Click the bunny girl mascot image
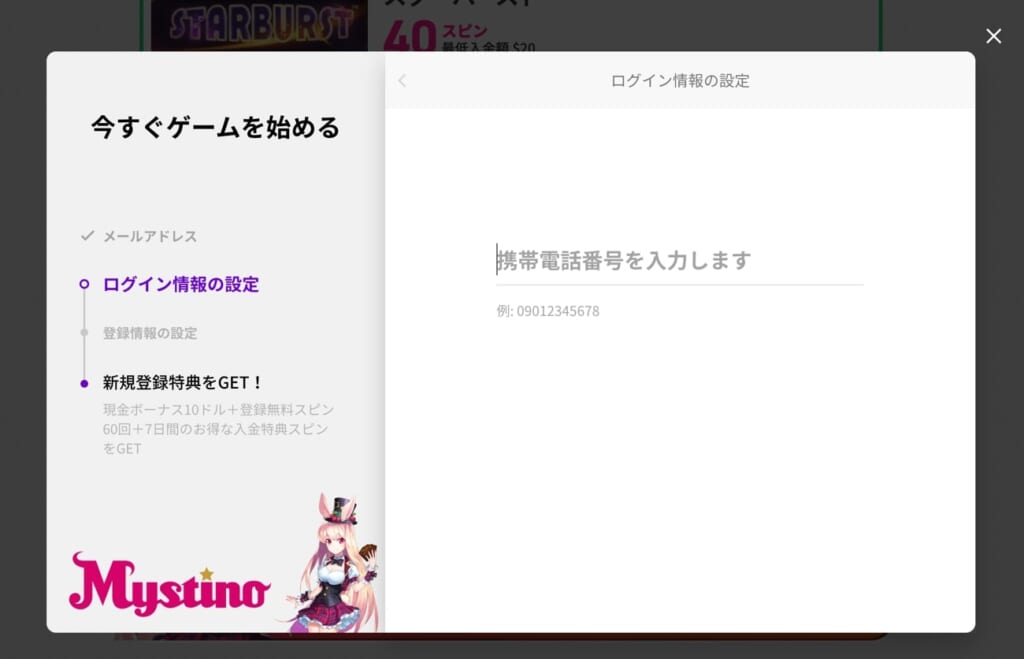 (x=336, y=563)
